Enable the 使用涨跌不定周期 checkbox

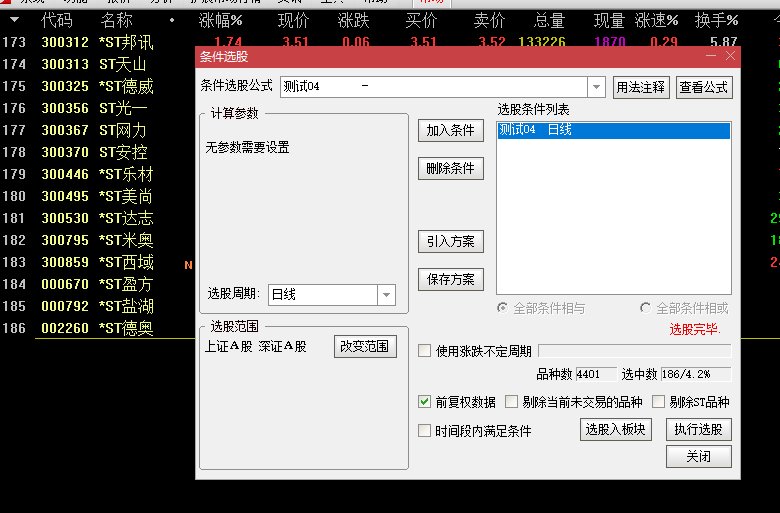point(424,351)
